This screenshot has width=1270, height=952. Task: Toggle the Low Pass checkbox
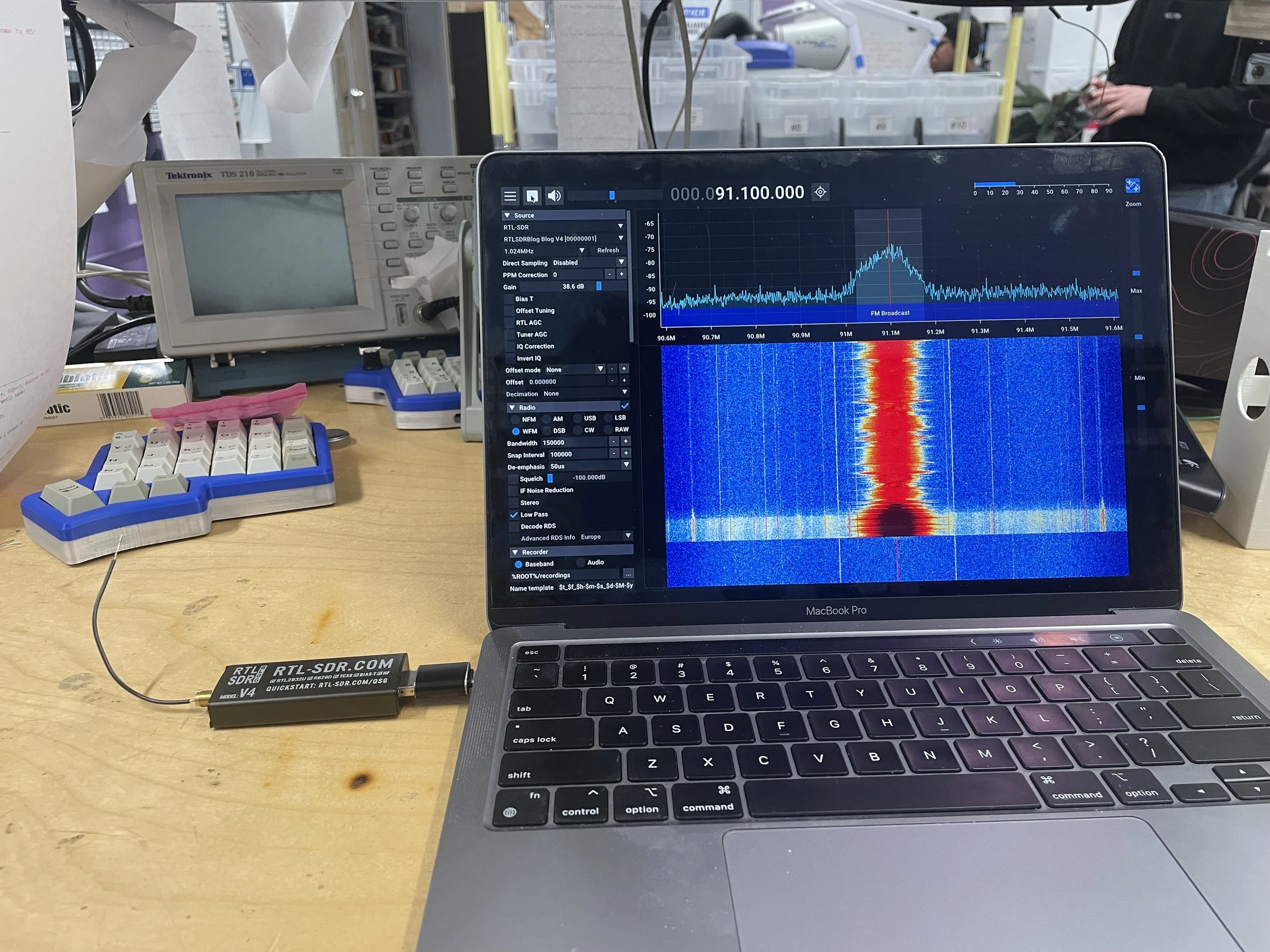point(514,515)
